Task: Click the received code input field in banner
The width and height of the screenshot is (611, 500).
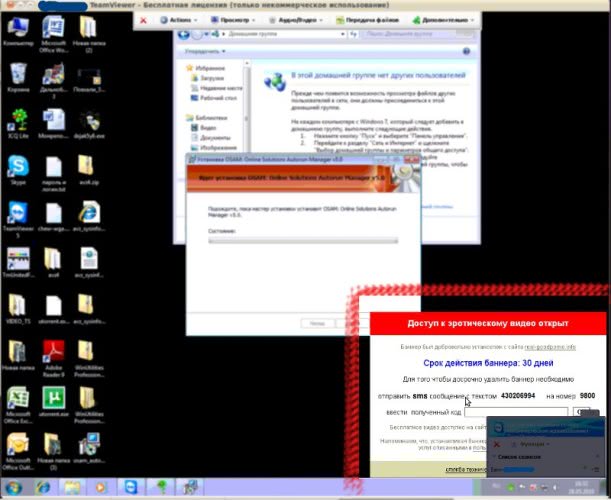Action: tap(516, 412)
